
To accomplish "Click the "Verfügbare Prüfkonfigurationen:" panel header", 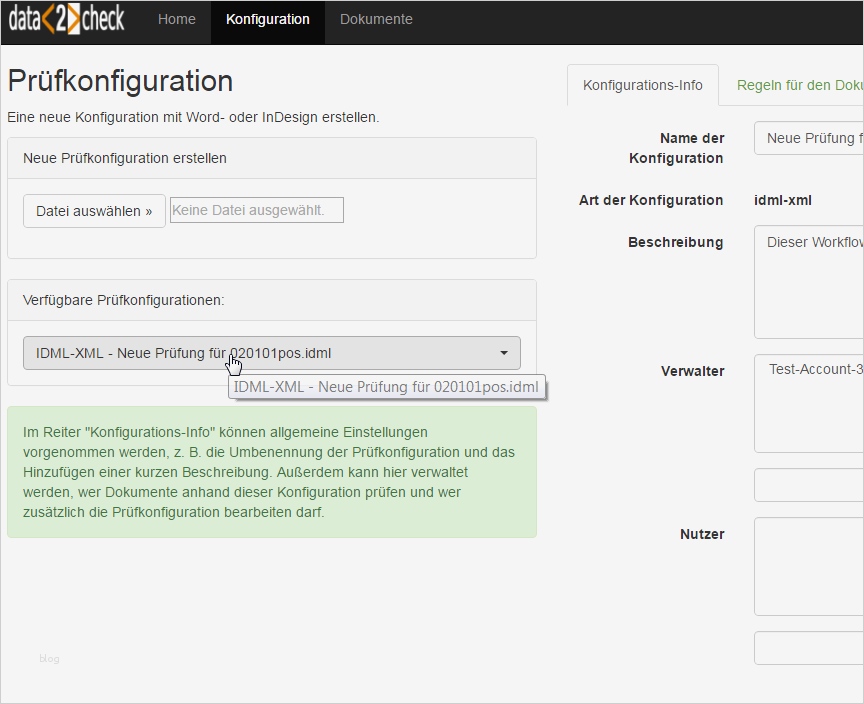I will pyautogui.click(x=272, y=300).
